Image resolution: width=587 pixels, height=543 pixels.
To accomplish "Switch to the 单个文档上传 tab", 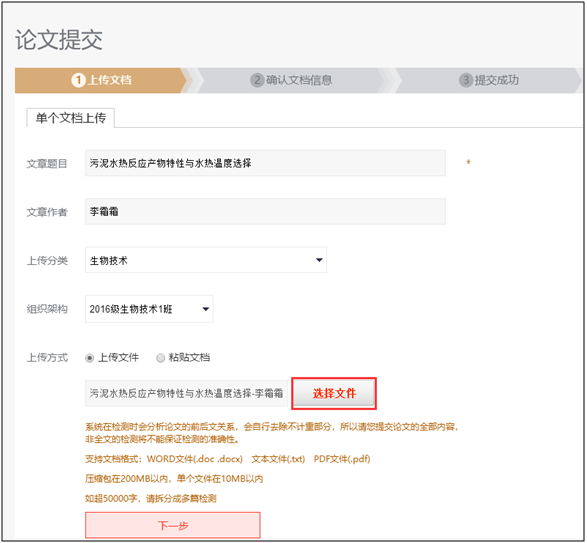I will [x=71, y=118].
